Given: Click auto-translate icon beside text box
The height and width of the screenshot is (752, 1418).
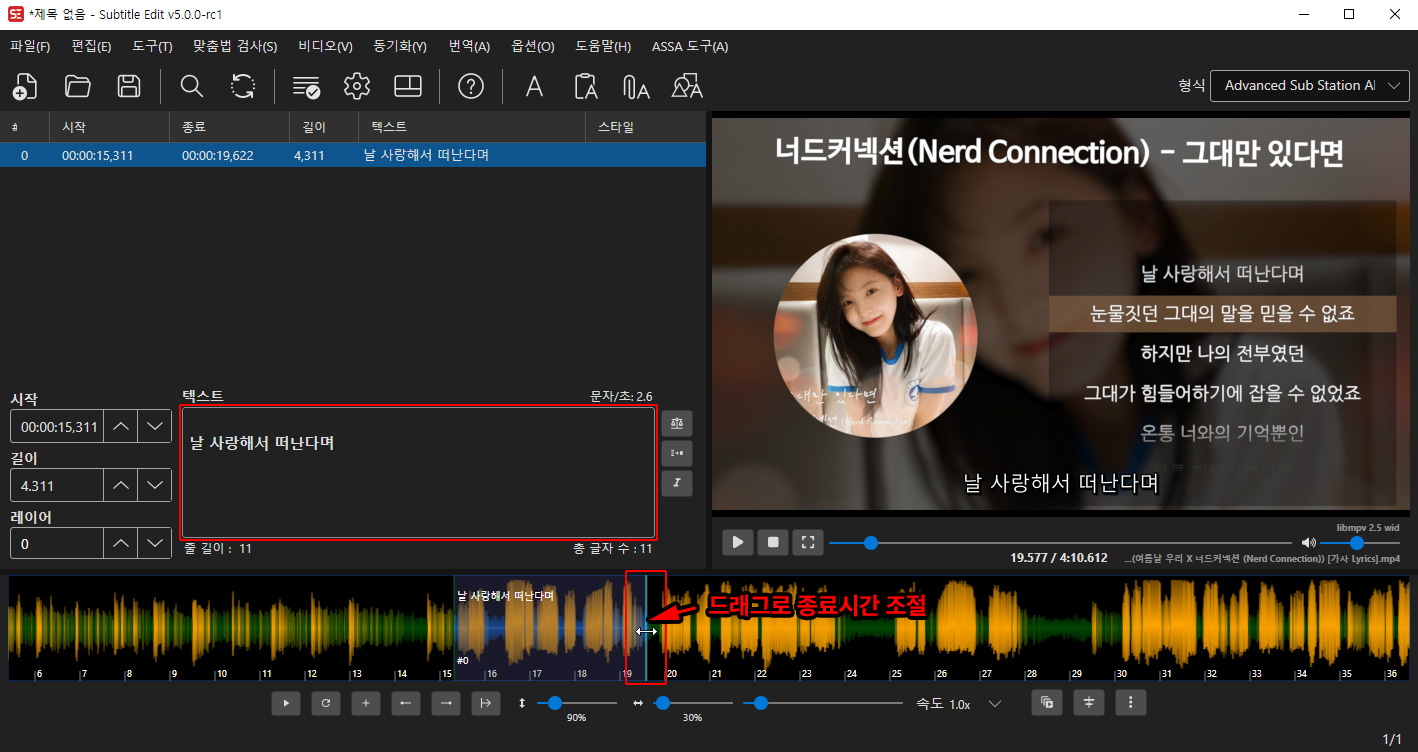Looking at the screenshot, I should [677, 423].
